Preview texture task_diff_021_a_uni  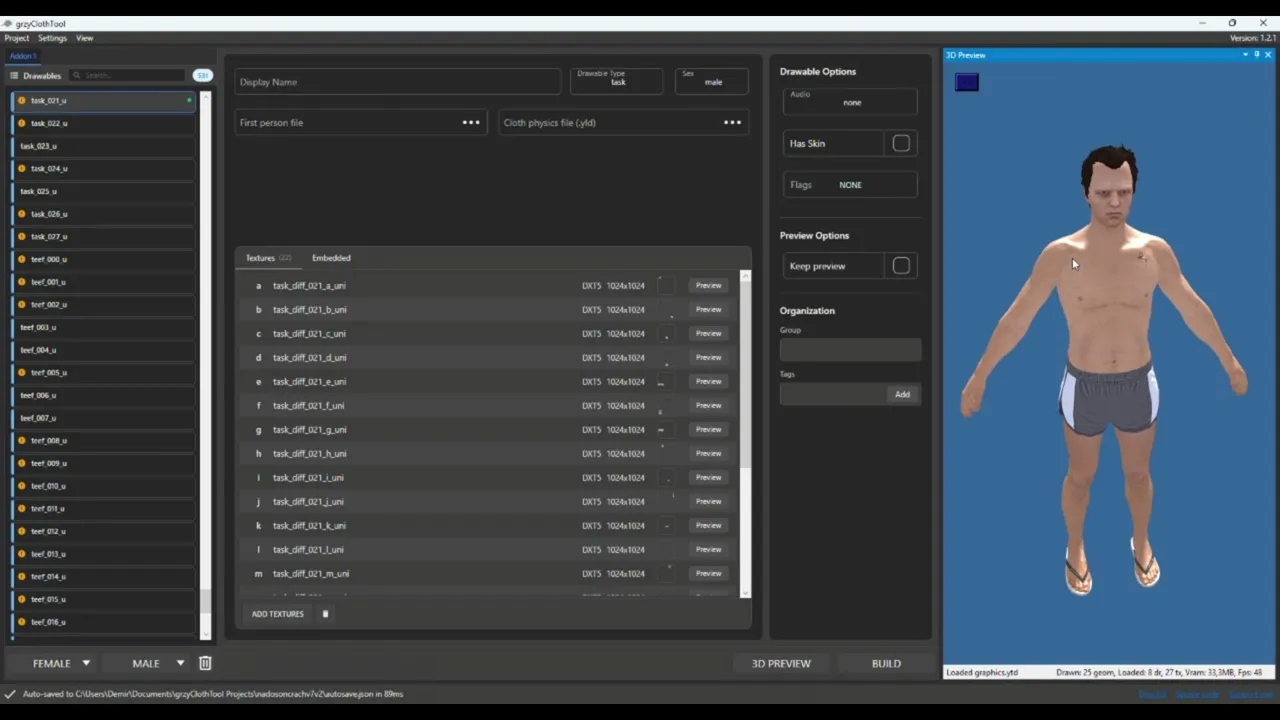pos(708,286)
